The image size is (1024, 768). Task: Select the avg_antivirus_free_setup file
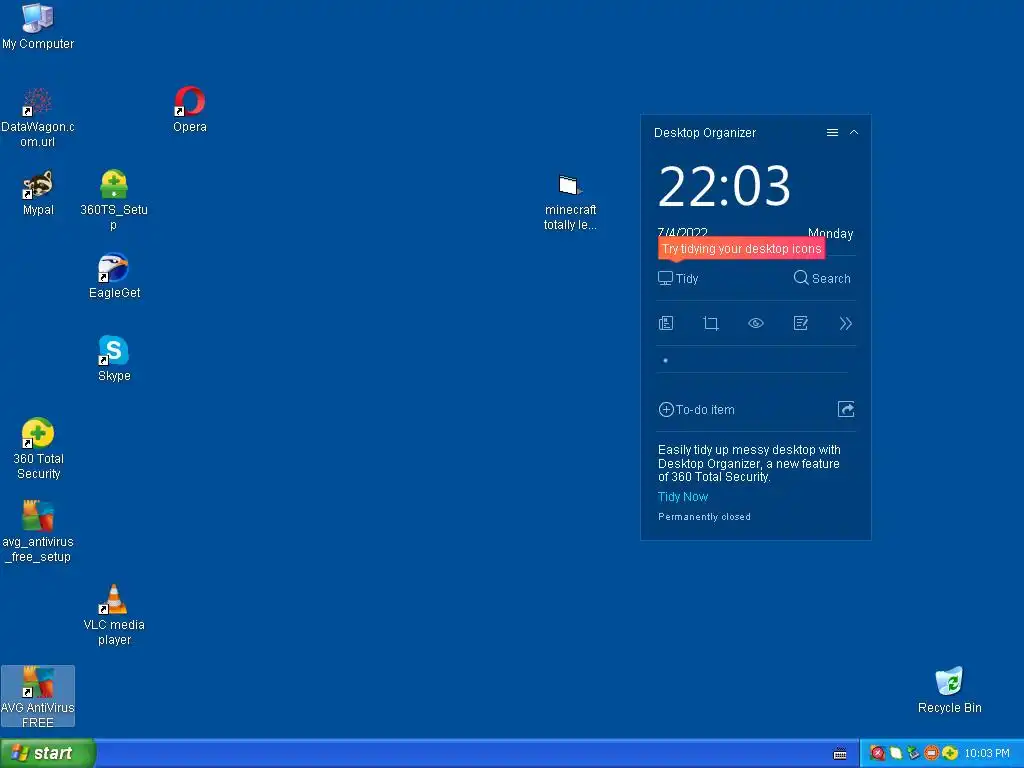point(38,532)
